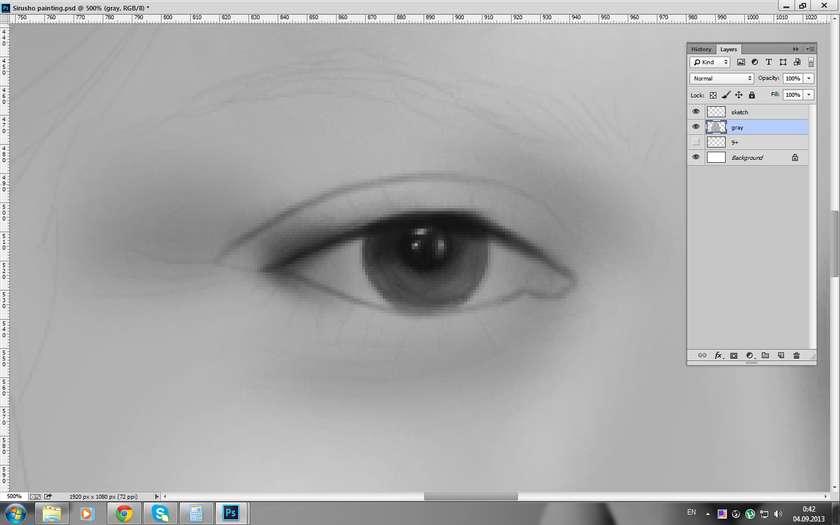Click the Fill percentage field

[x=791, y=95]
